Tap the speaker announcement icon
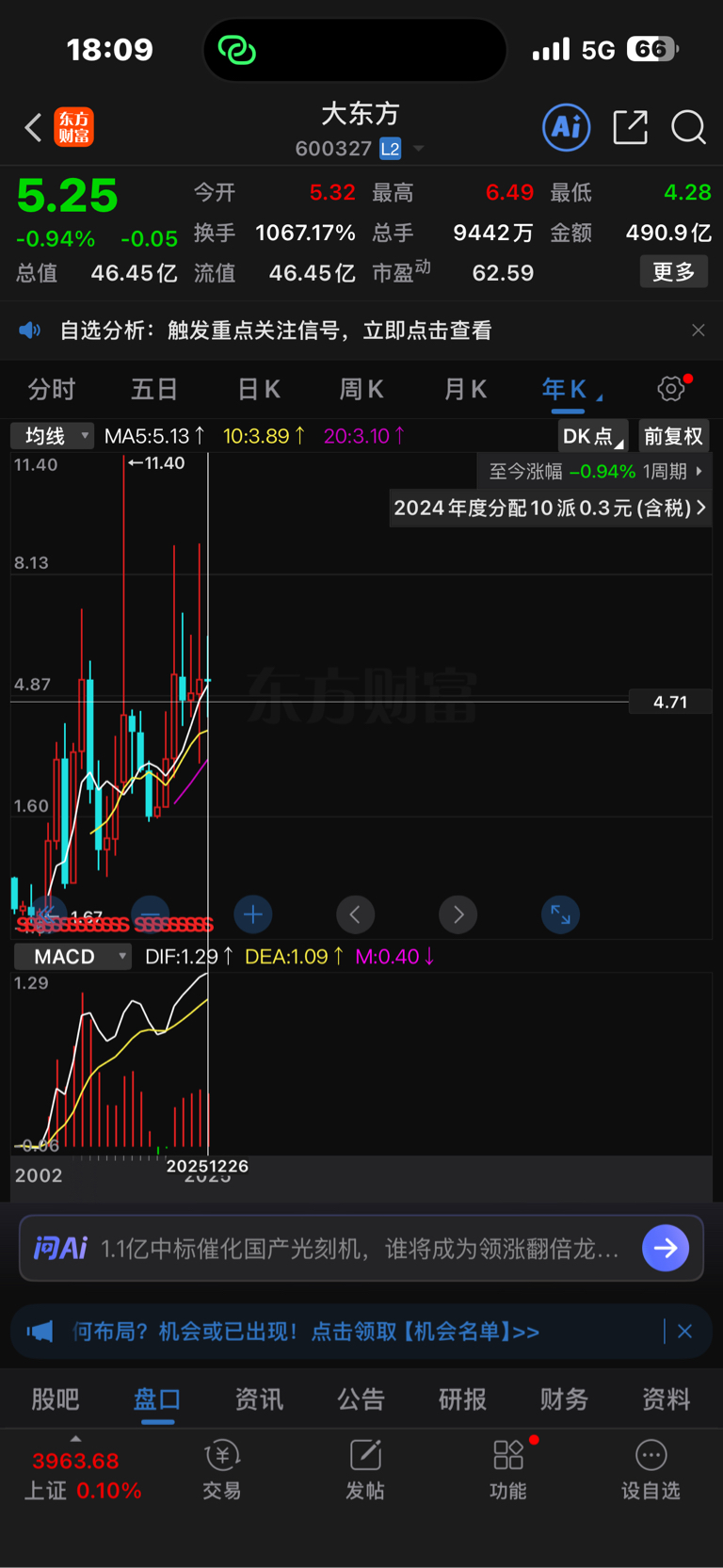Viewport: 723px width, 1568px height. [30, 330]
